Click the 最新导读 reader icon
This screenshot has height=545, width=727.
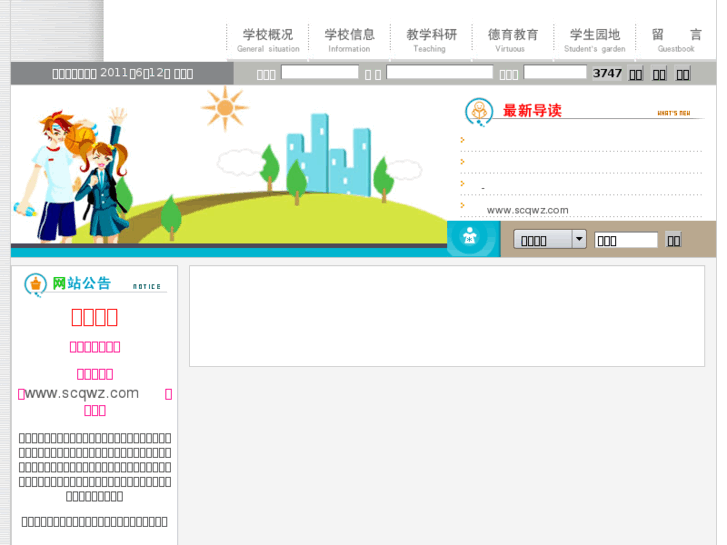click(479, 112)
